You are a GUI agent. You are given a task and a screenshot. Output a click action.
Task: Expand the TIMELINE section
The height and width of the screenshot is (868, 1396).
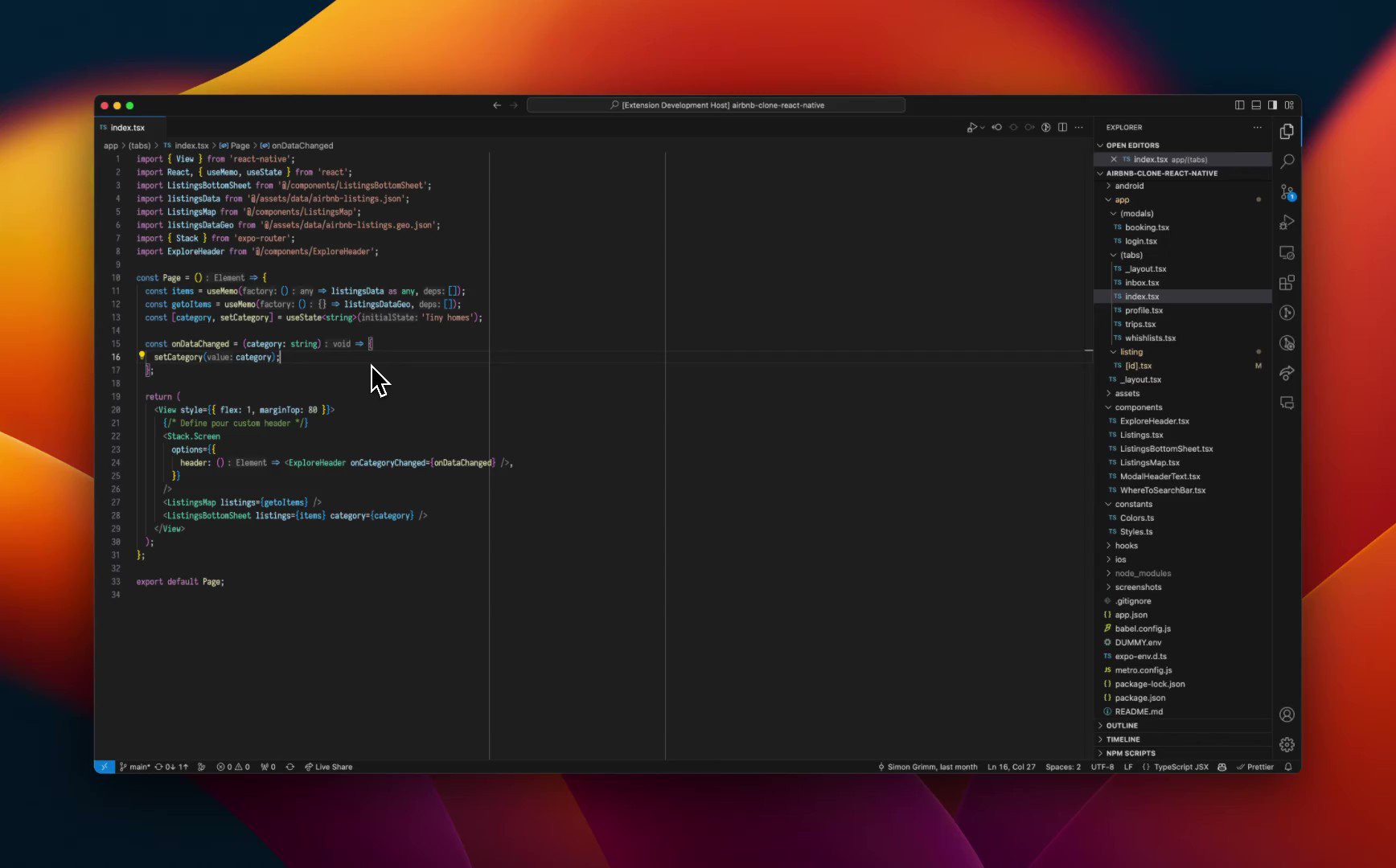[x=1182, y=739]
